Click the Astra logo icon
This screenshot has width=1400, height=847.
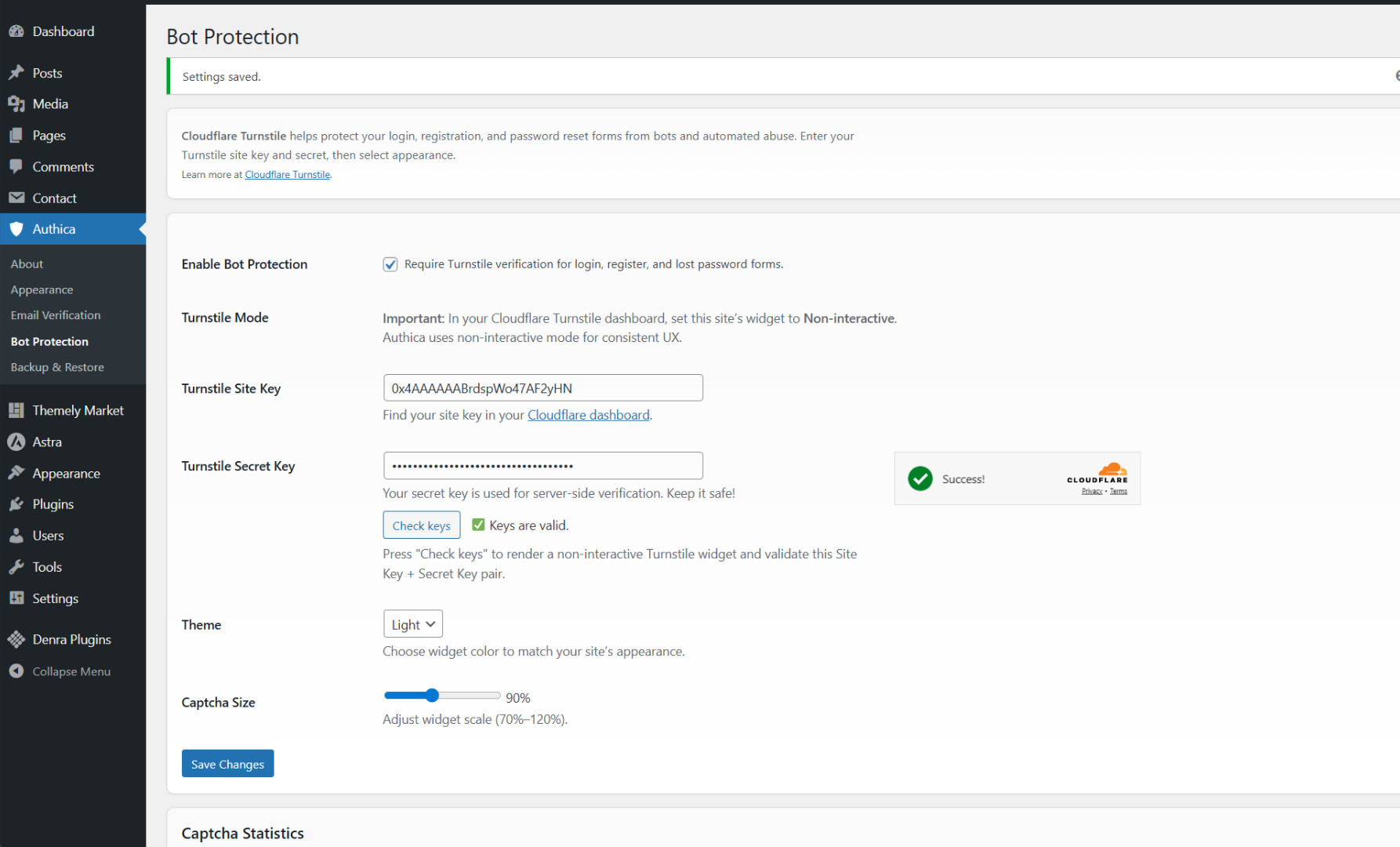16,442
